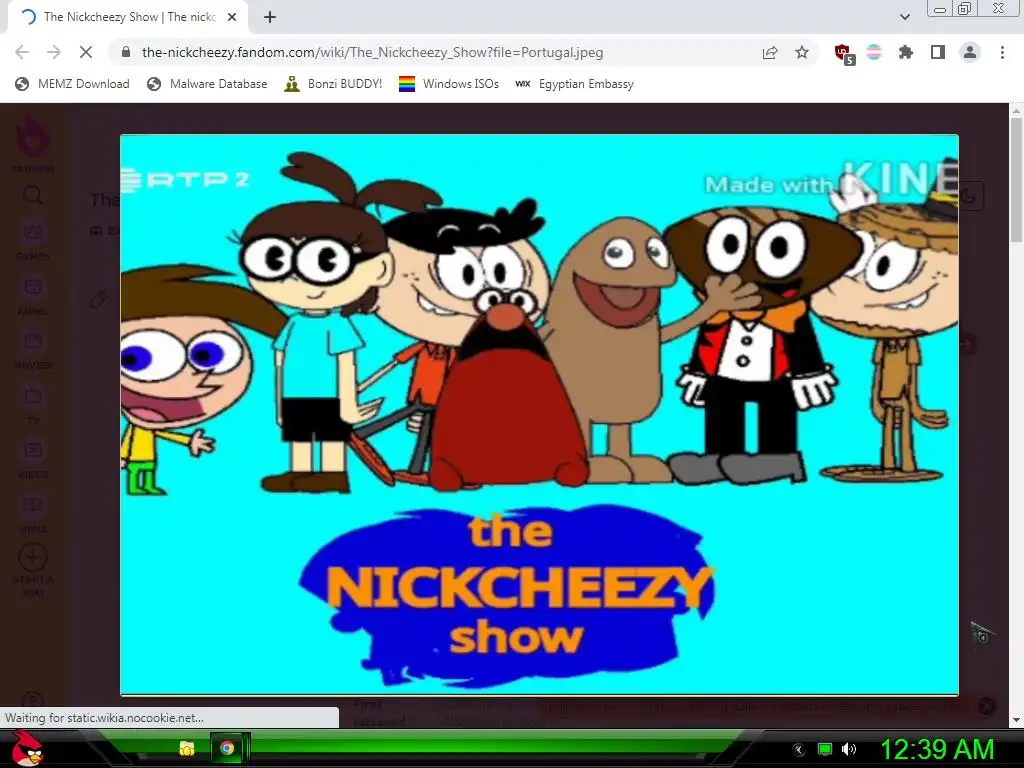The image size is (1024, 768).
Task: Open the Malware Database bookmark
Action: 208,84
